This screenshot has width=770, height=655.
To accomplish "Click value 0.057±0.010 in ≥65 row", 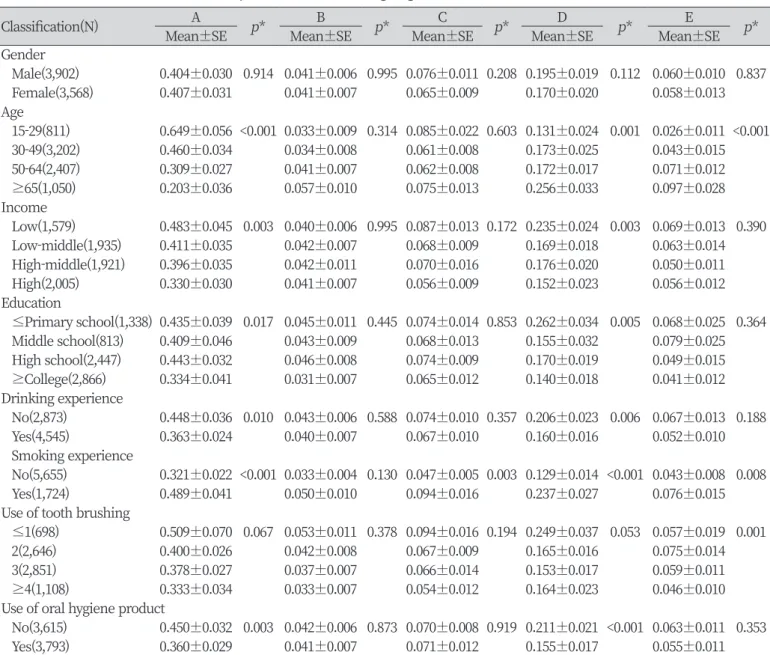I will tap(320, 189).
